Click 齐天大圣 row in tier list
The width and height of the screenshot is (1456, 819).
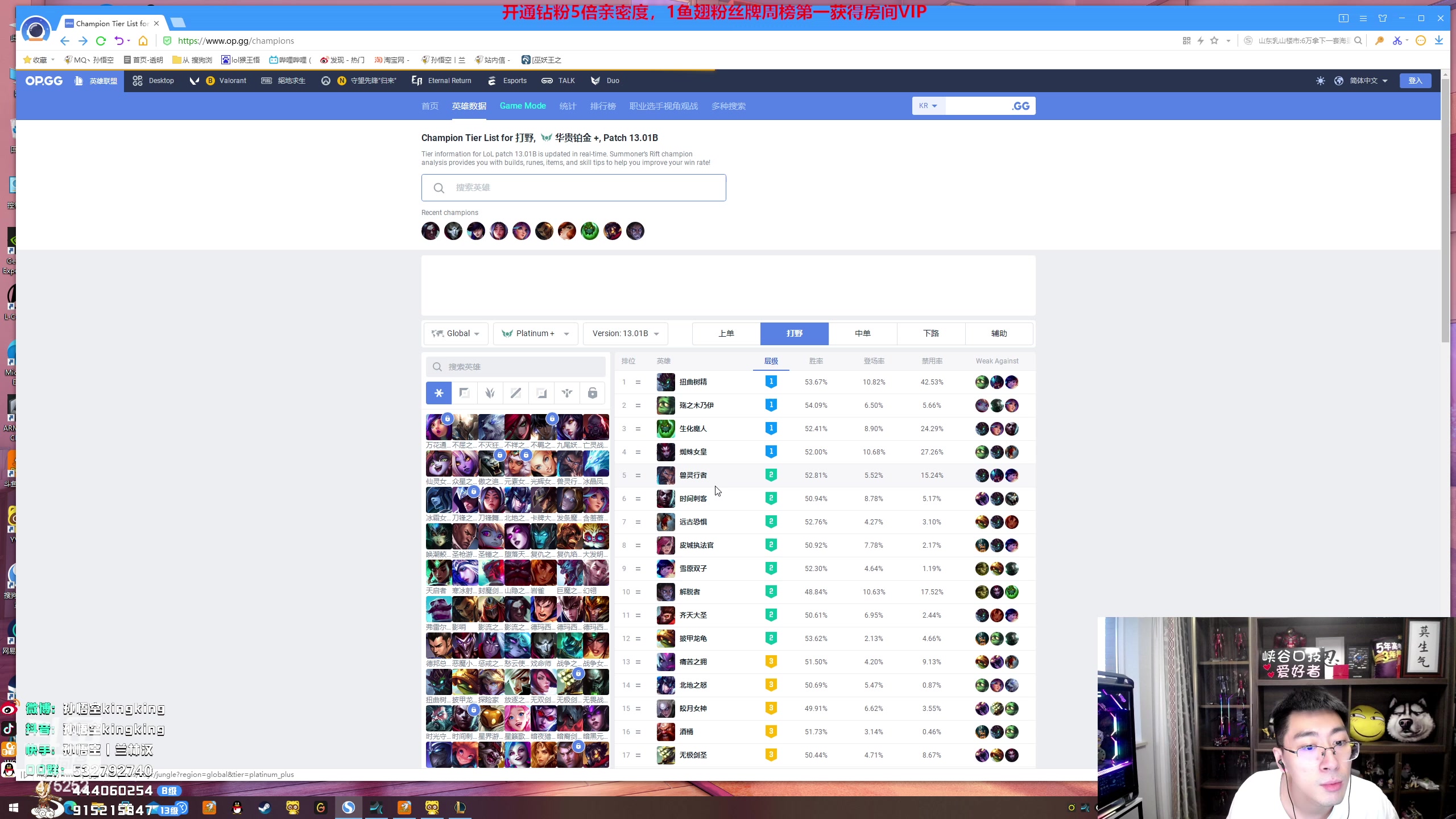tap(825, 615)
